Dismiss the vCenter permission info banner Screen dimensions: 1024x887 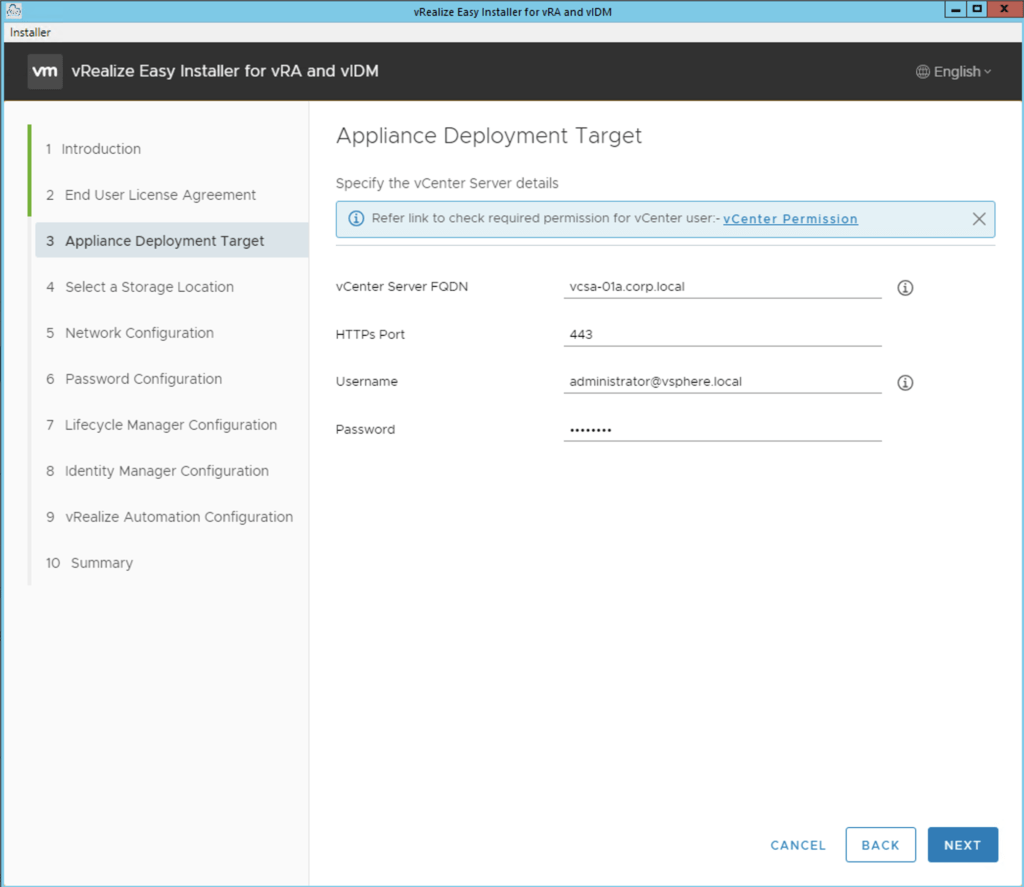[x=979, y=219]
